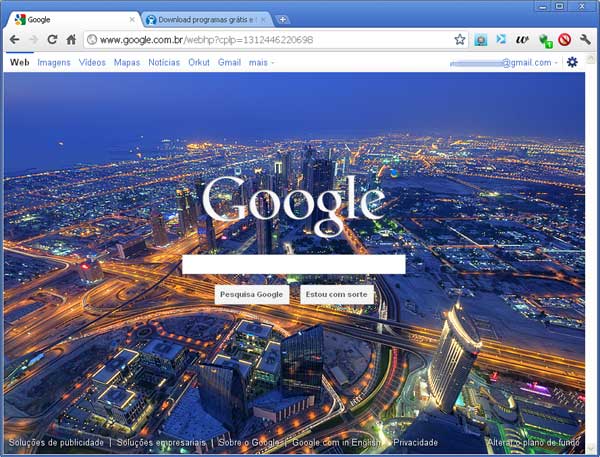The width and height of the screenshot is (600, 457).
Task: Select 'Imagens' in the Google bar
Action: (x=54, y=62)
